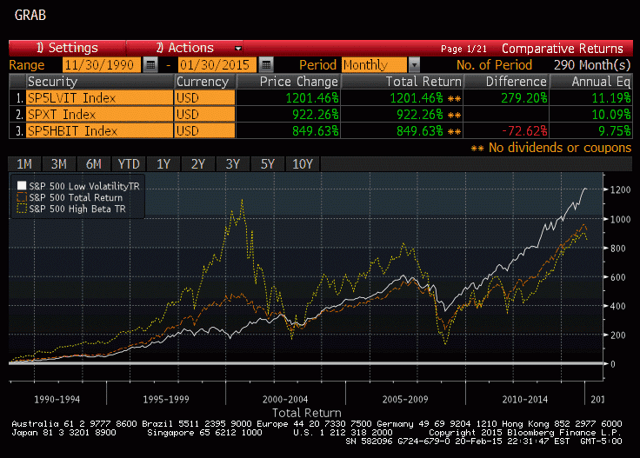Click the 1200 y-axis value label
Image resolution: width=640 pixels, height=458 pixels.
click(620, 190)
